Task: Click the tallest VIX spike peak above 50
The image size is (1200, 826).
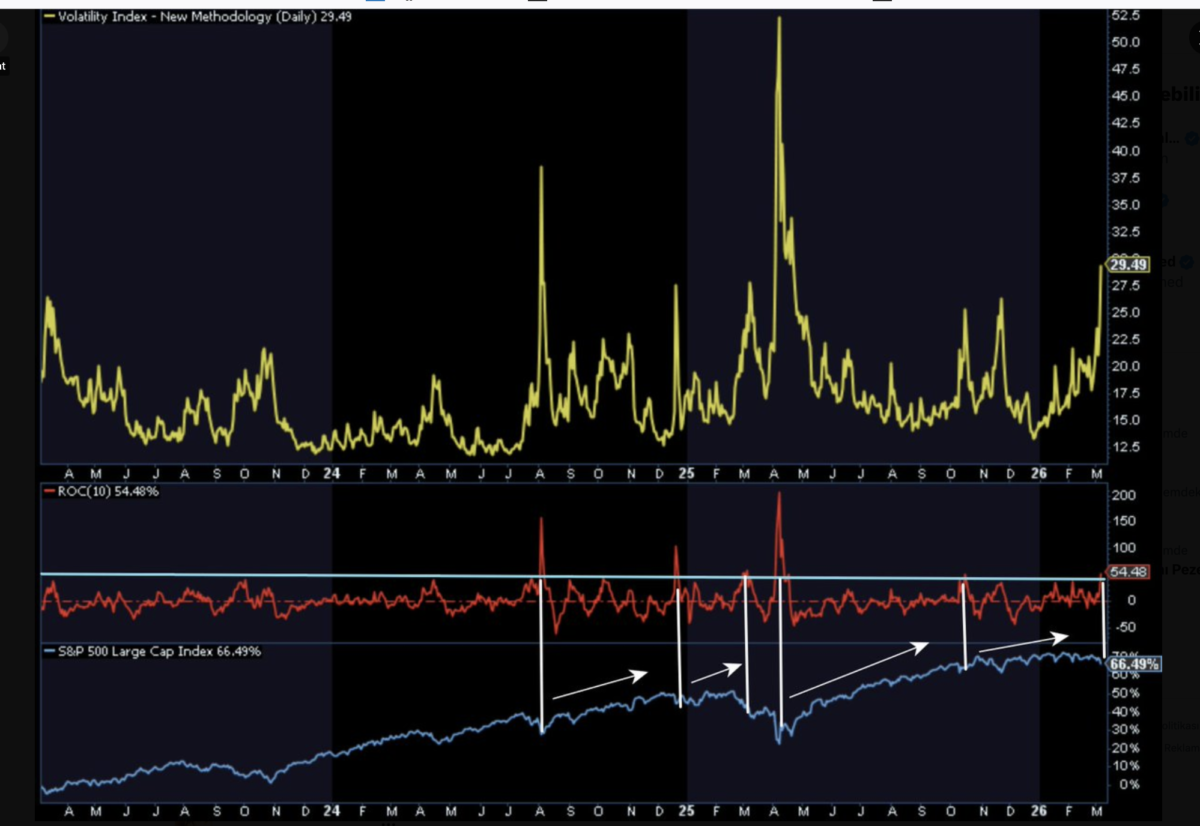Action: click(x=779, y=20)
